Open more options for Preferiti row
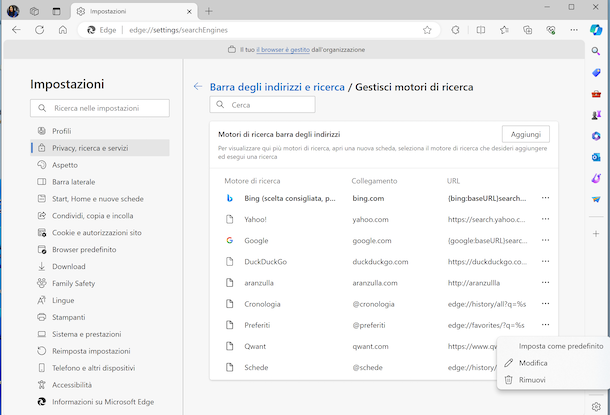The image size is (610, 415). point(545,325)
